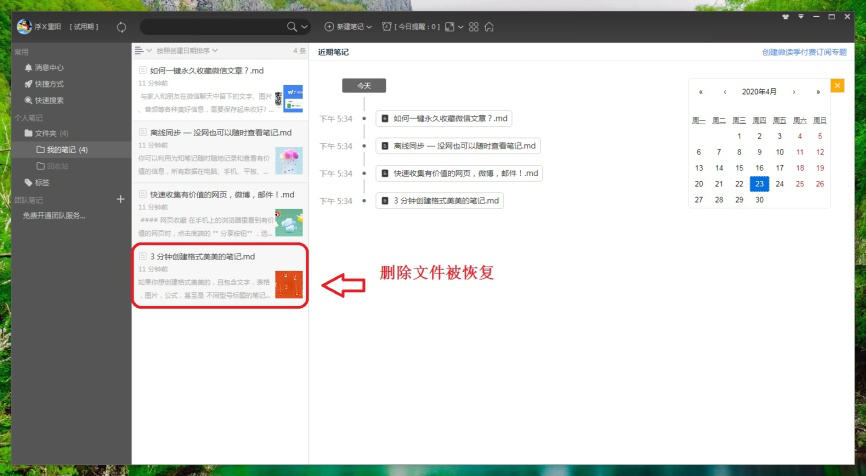866x476 pixels.
Task: Open timeline entry 3 分钟创建格式美美的笔记.md
Action: pos(440,200)
